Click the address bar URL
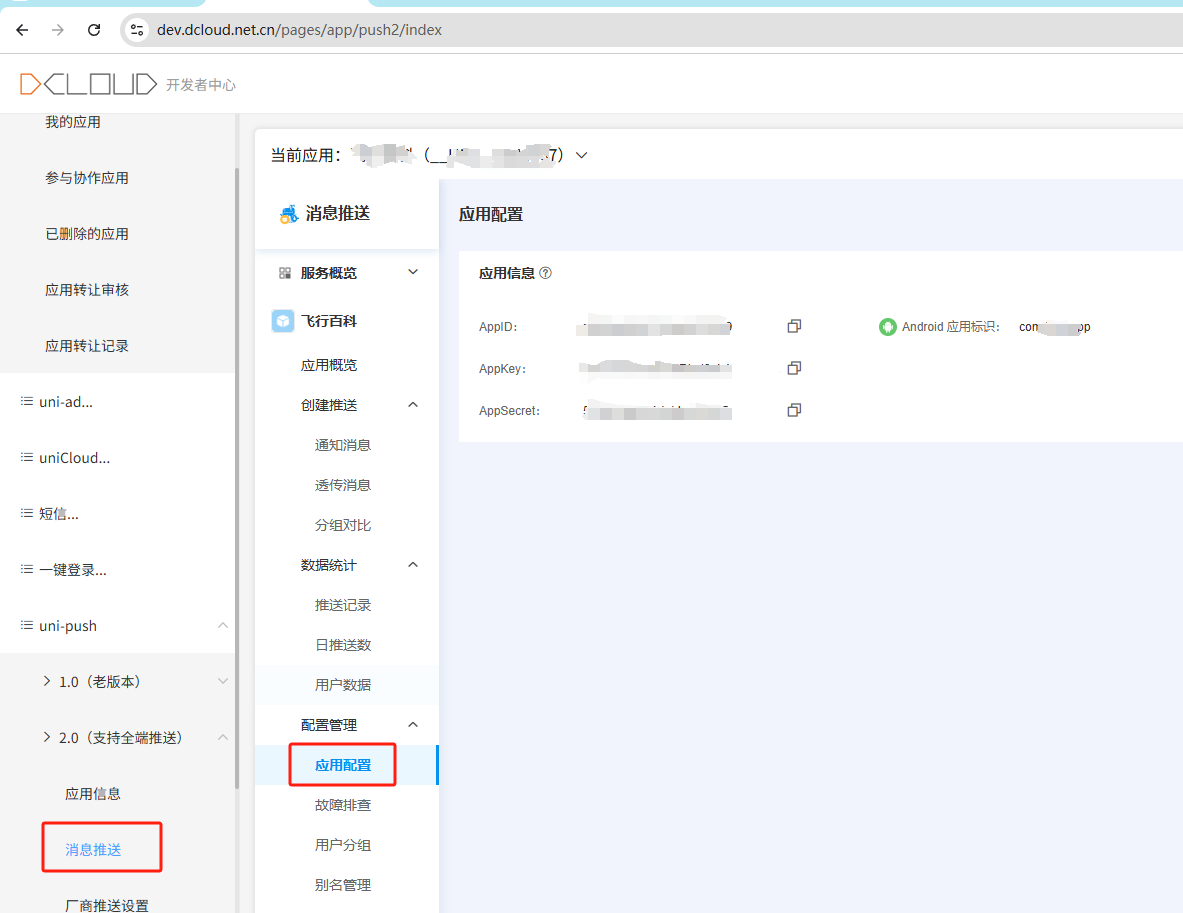The height and width of the screenshot is (913, 1183). click(300, 30)
